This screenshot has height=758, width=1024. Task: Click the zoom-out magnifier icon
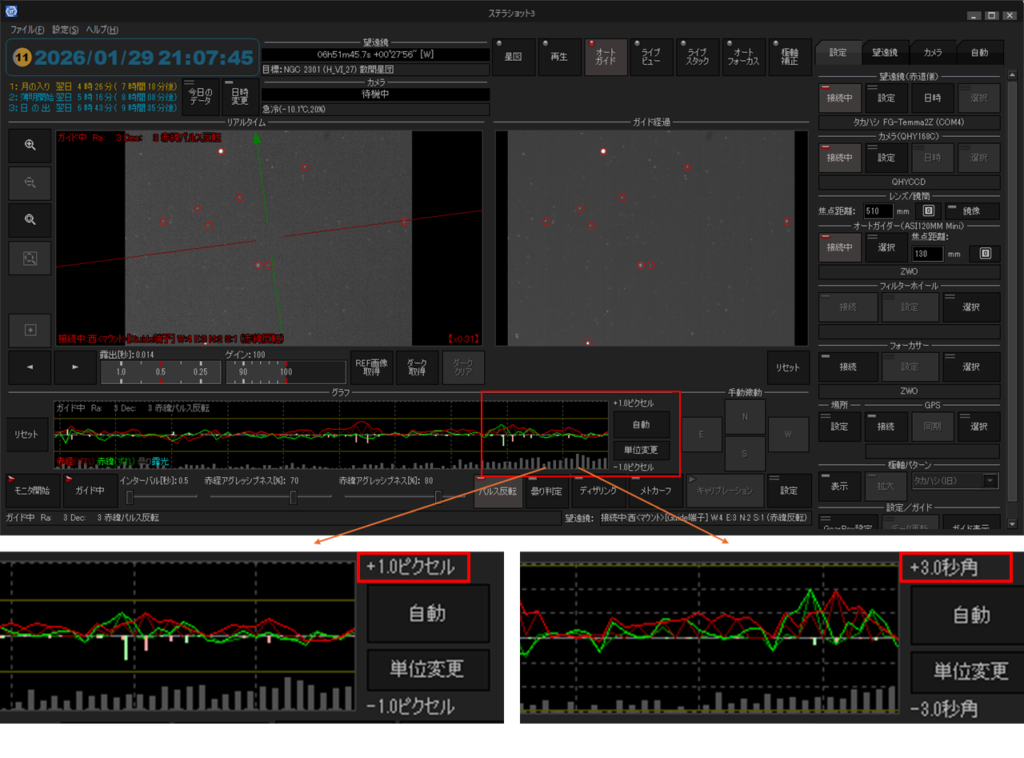30,182
